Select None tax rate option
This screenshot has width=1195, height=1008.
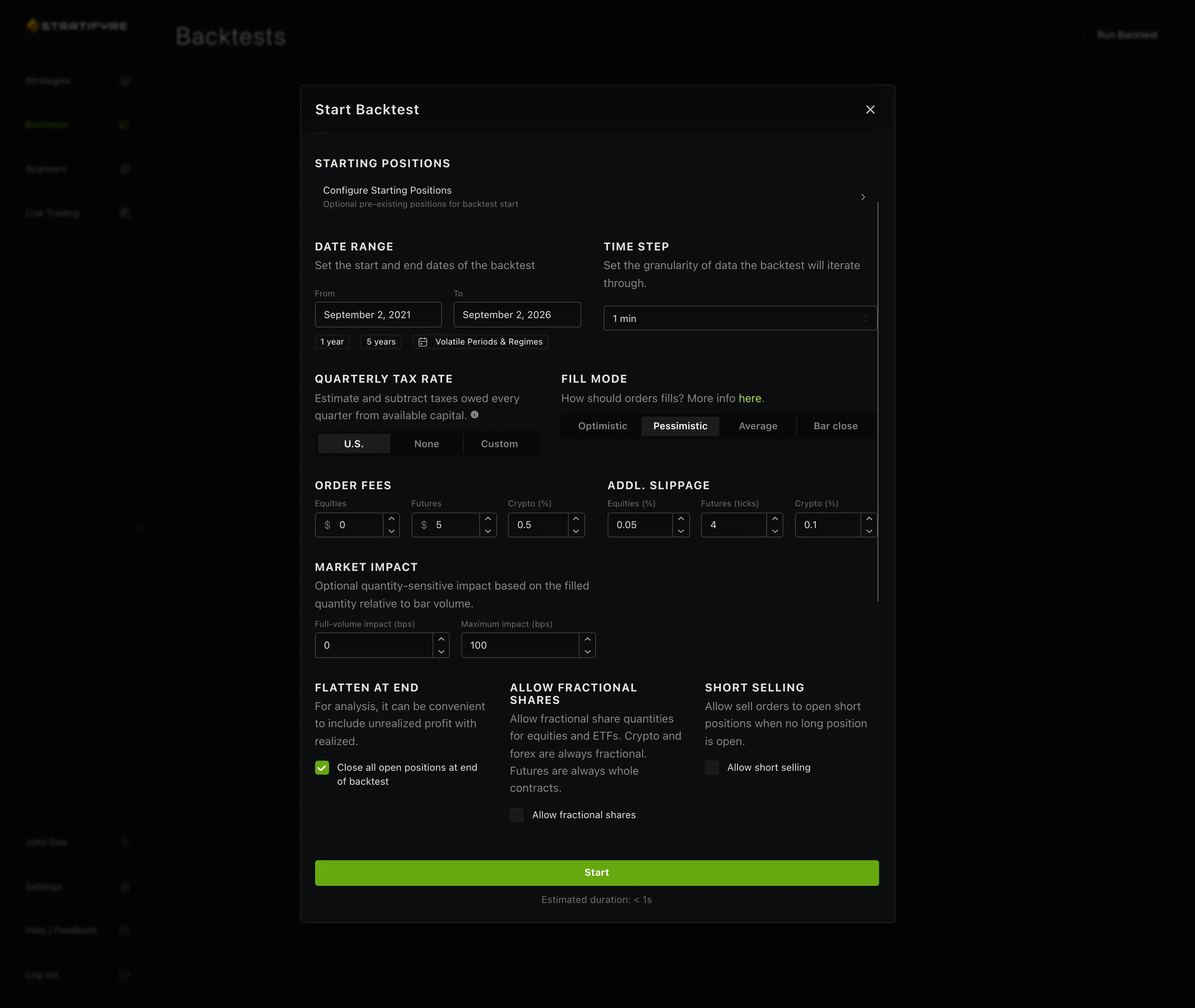(x=426, y=443)
